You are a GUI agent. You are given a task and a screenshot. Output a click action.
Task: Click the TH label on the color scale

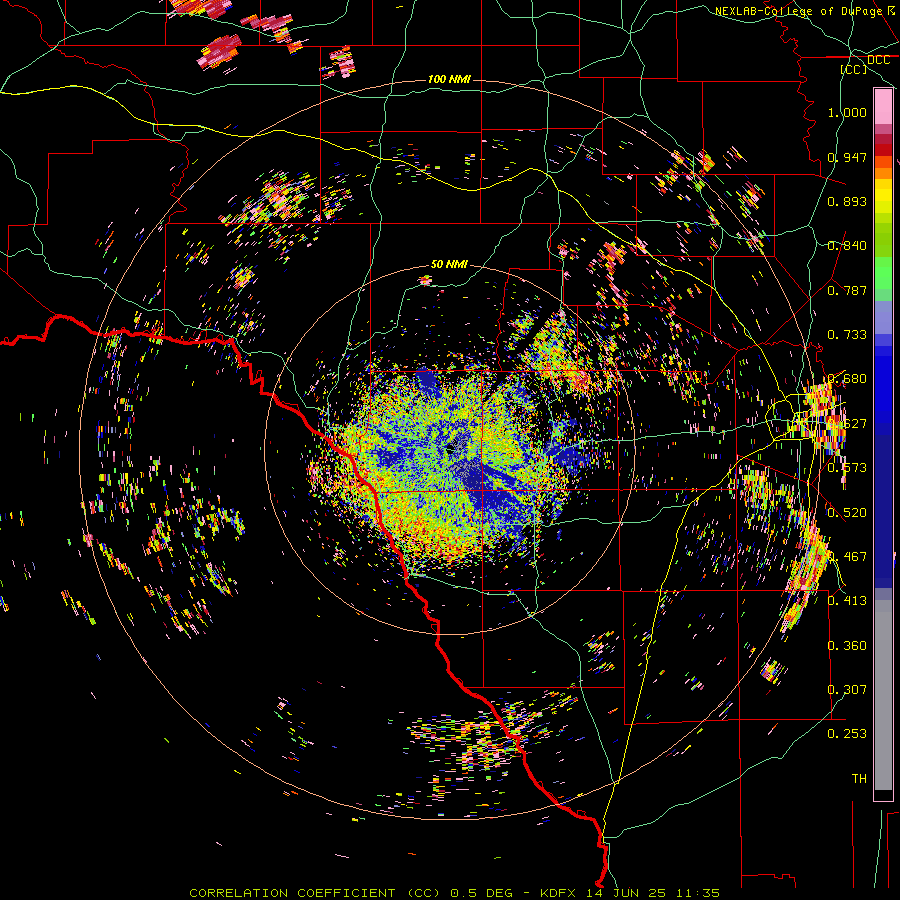[859, 779]
